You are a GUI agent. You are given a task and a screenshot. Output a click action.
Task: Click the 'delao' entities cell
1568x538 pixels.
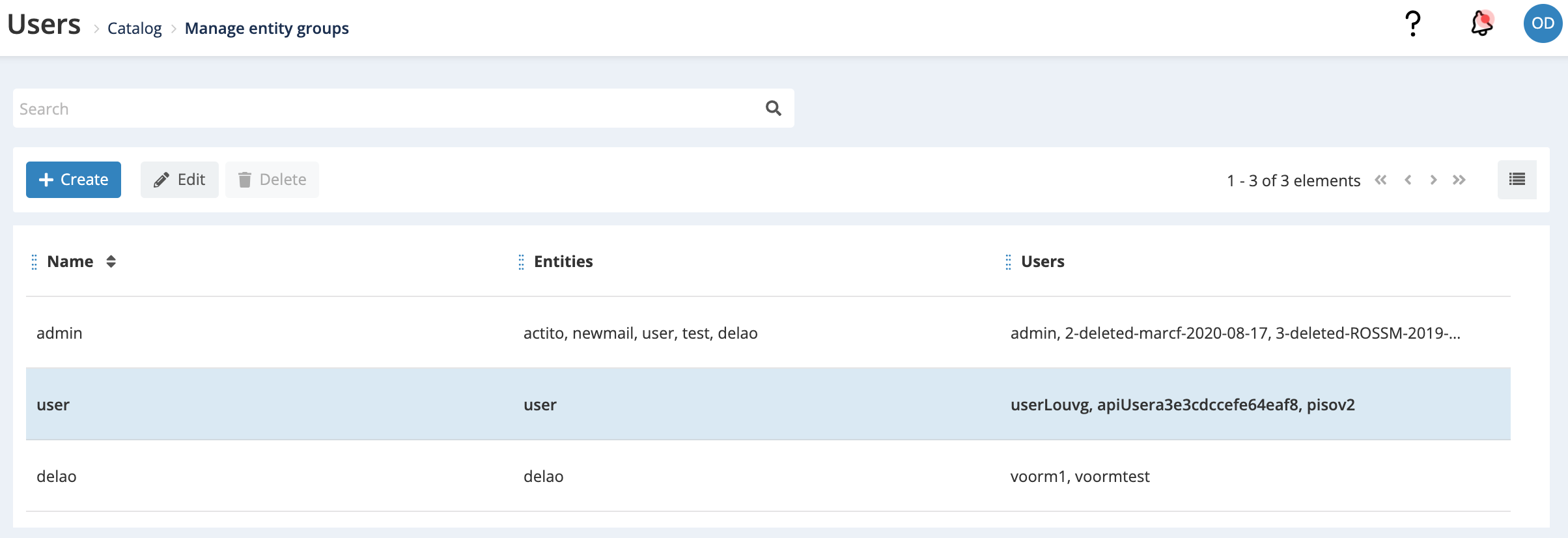coord(544,476)
